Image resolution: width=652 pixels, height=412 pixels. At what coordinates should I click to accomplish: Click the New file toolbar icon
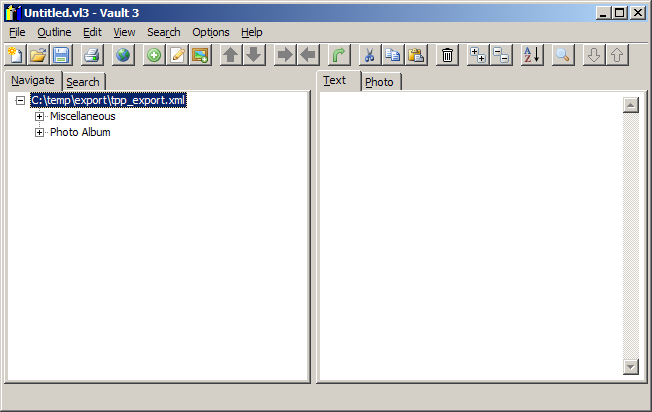pos(15,55)
